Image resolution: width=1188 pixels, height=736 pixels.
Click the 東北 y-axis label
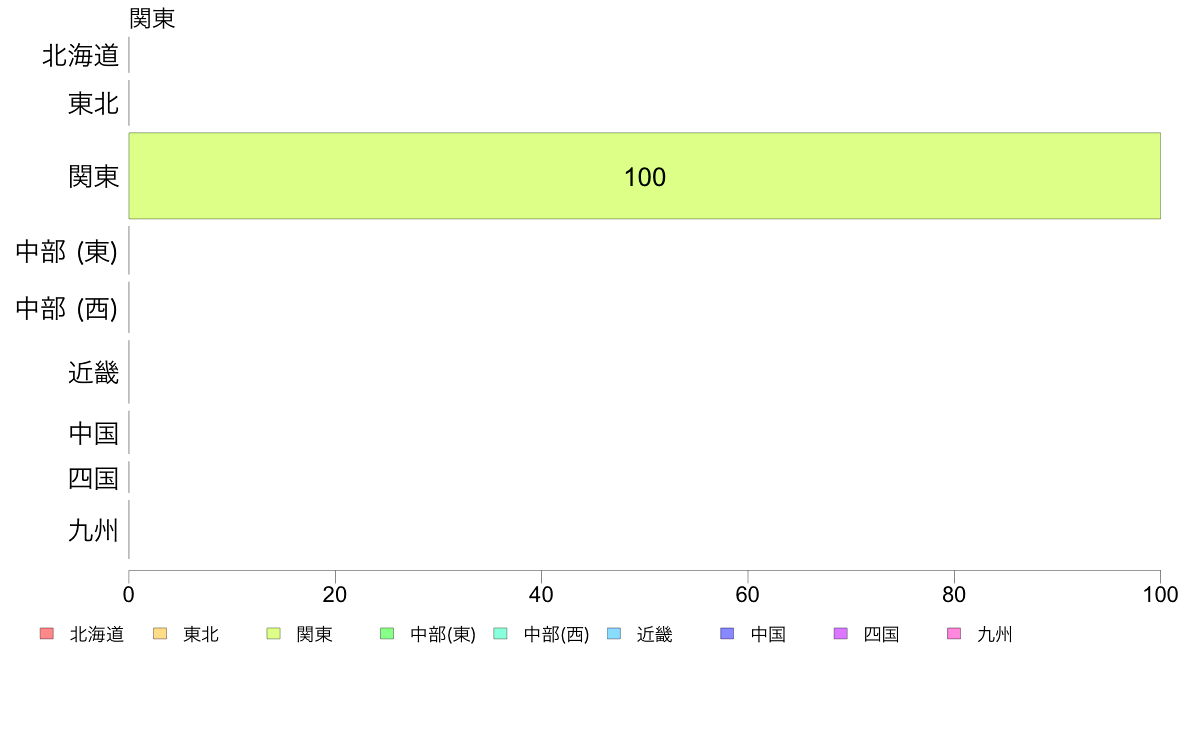click(93, 103)
